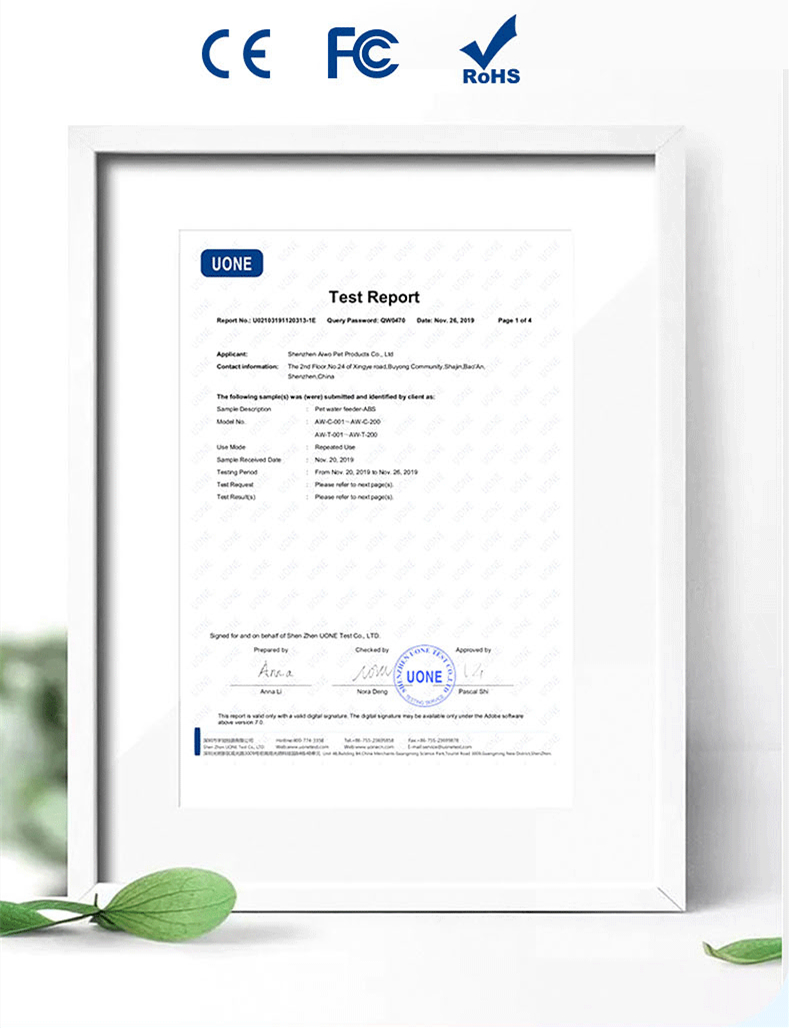The image size is (789, 1028).
Task: Click the Date Nov. 26, 2019 field
Action: click(x=445, y=320)
